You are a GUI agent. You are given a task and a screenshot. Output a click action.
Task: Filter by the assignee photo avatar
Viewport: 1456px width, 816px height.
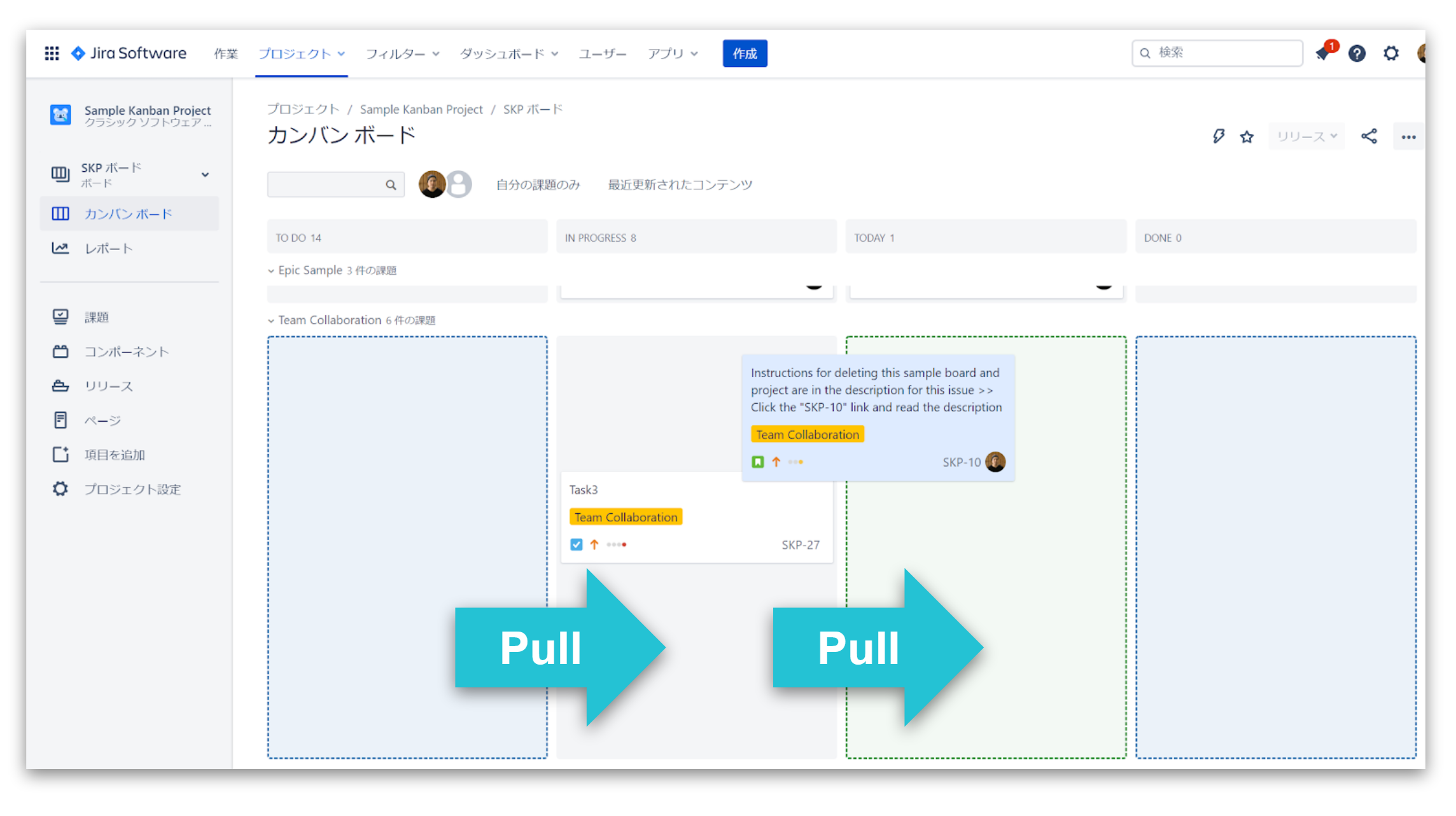tap(431, 184)
